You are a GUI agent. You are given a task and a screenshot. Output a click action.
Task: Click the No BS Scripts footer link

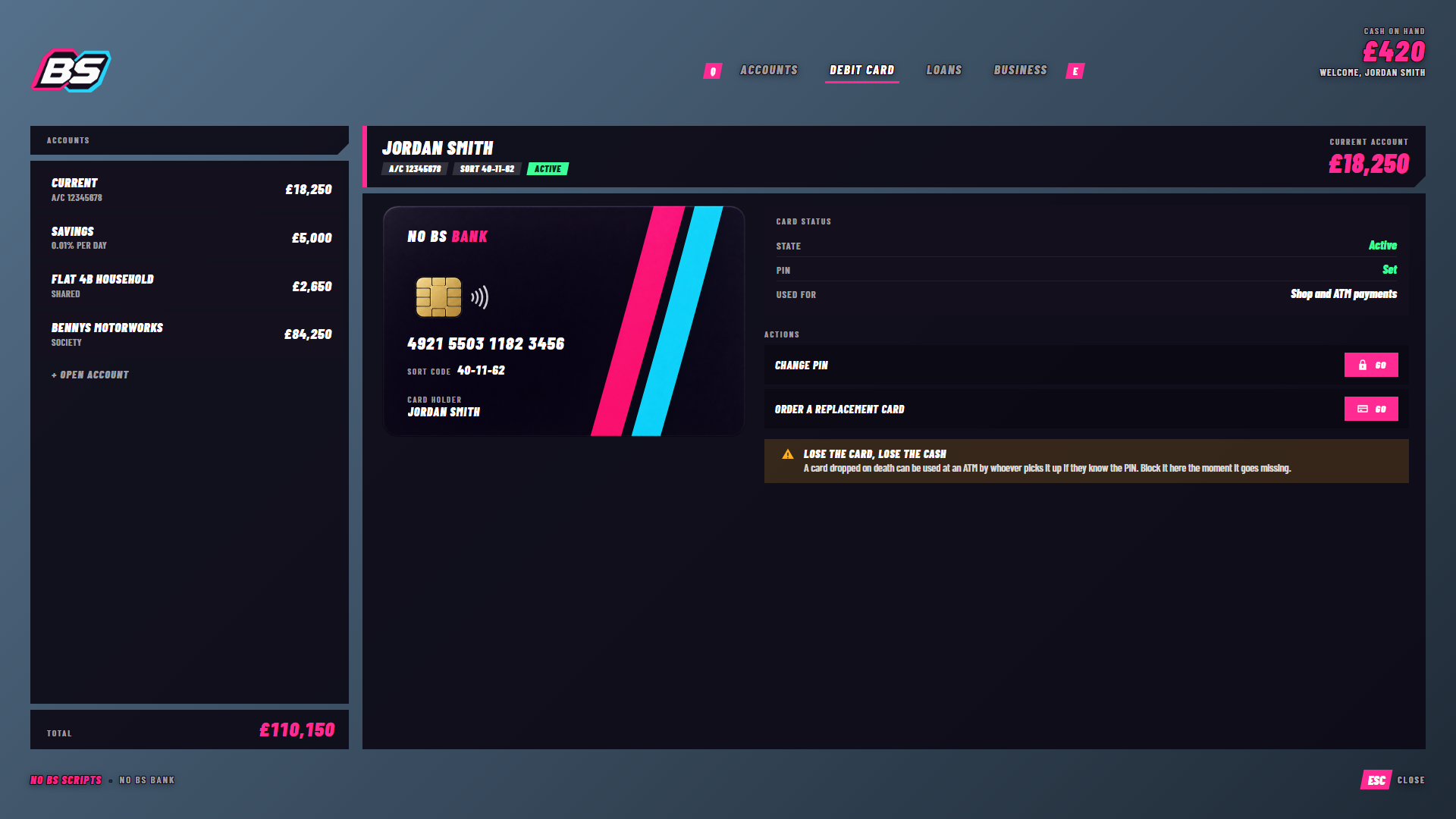pyautogui.click(x=66, y=780)
